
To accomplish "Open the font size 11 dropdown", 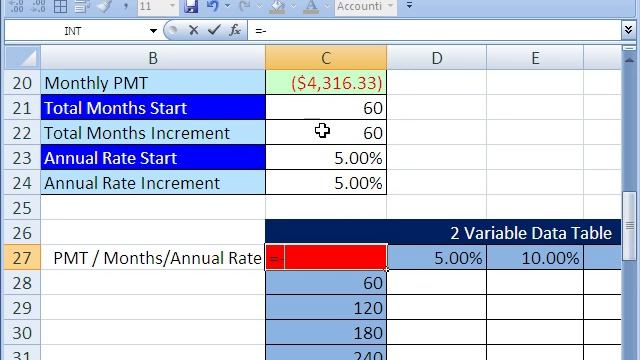I will [172, 6].
